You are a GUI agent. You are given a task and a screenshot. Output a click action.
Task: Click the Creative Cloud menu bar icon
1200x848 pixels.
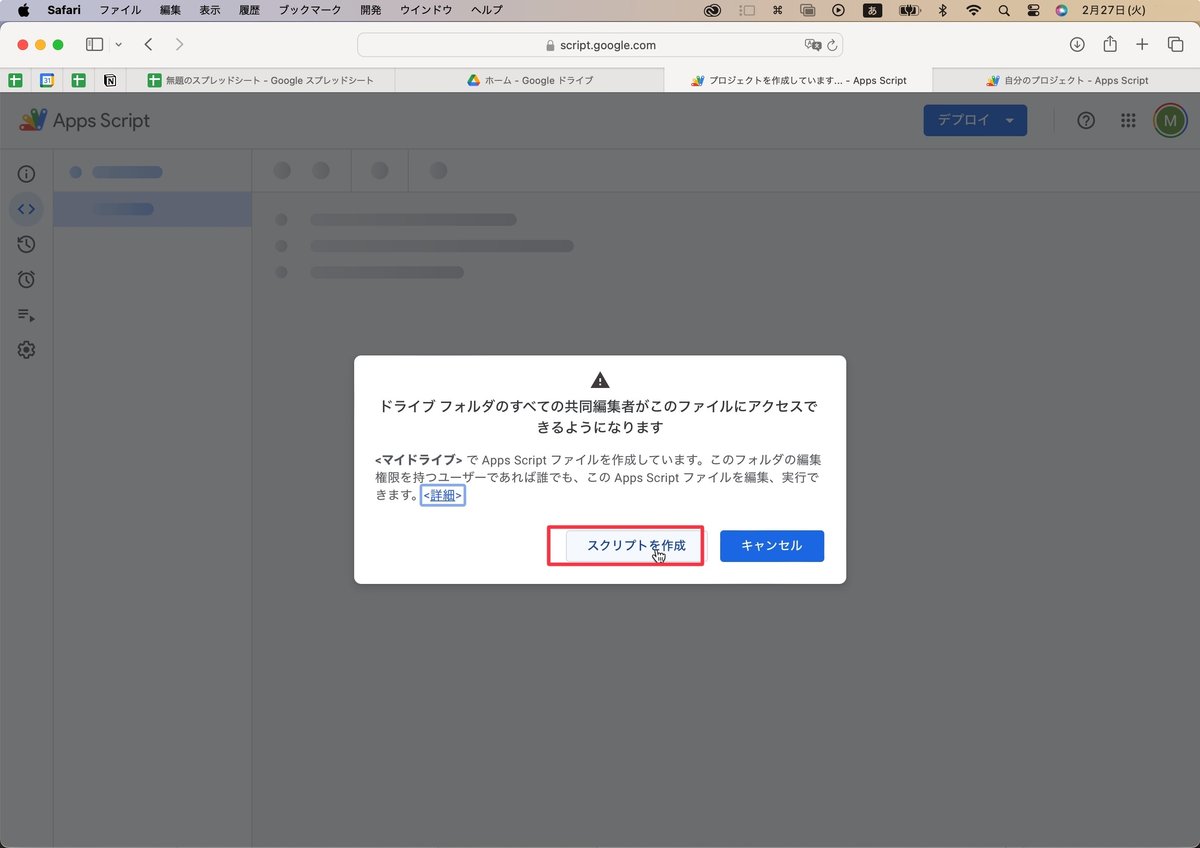coord(713,10)
